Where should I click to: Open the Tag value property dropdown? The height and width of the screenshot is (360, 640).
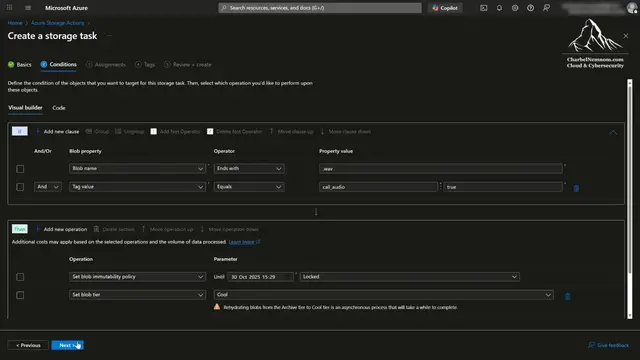137,187
